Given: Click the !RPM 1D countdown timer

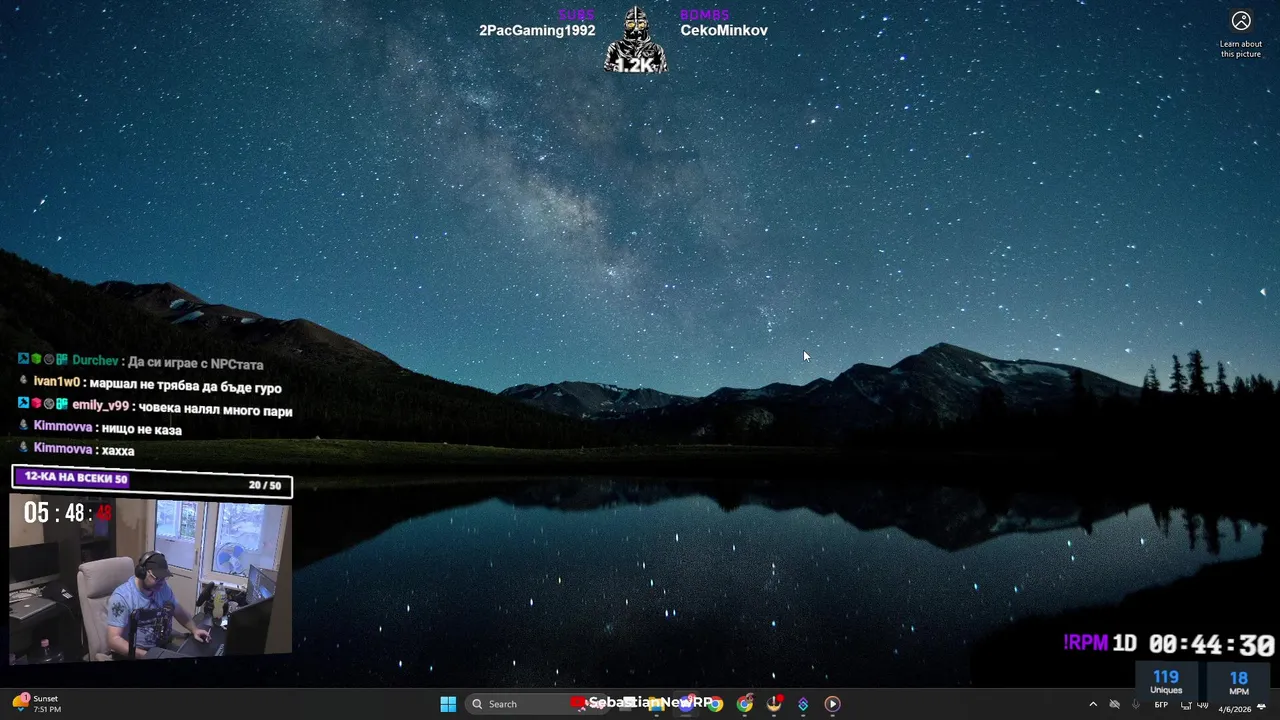Looking at the screenshot, I should coord(1169,645).
